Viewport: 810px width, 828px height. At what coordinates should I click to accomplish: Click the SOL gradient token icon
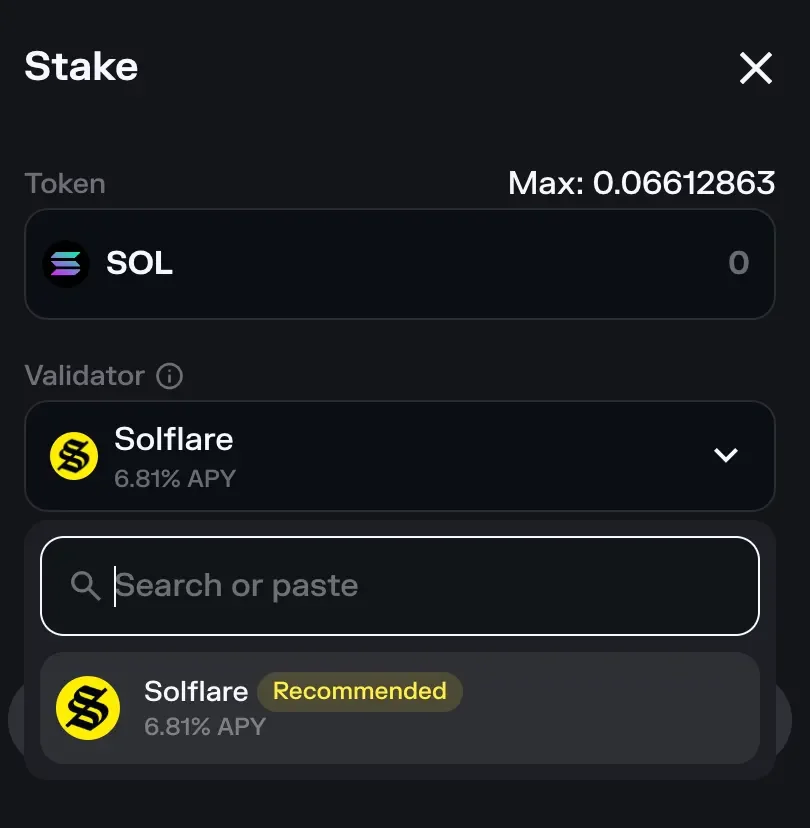coord(66,264)
